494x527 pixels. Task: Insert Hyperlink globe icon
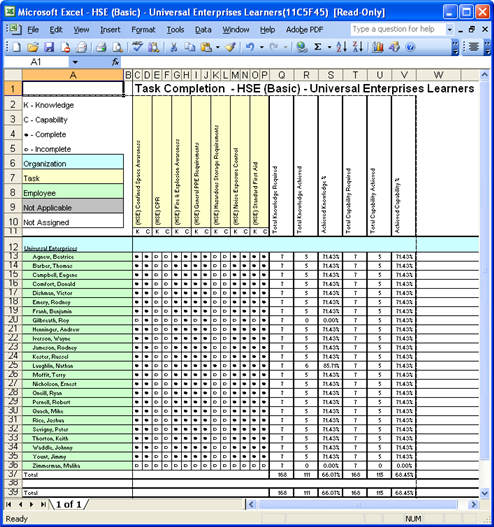(302, 47)
